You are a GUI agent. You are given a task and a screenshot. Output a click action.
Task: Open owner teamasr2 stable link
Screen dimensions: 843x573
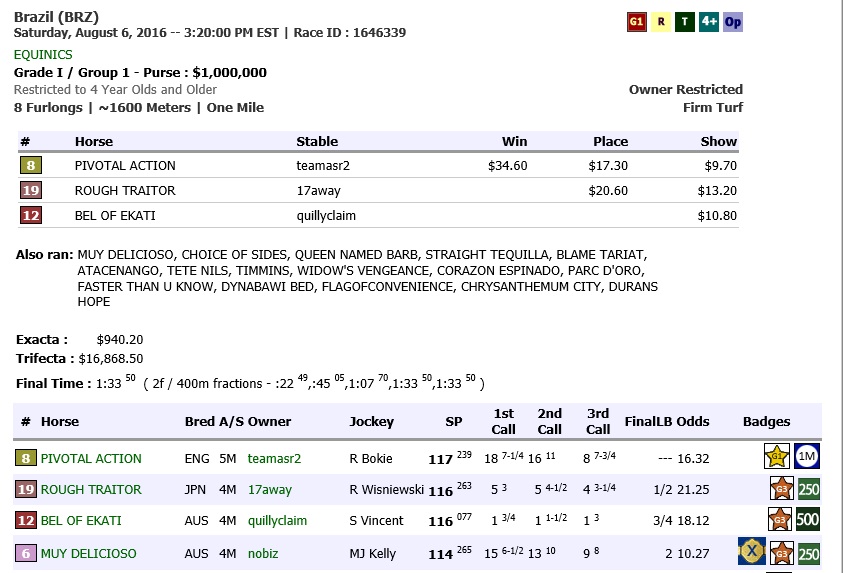274,459
